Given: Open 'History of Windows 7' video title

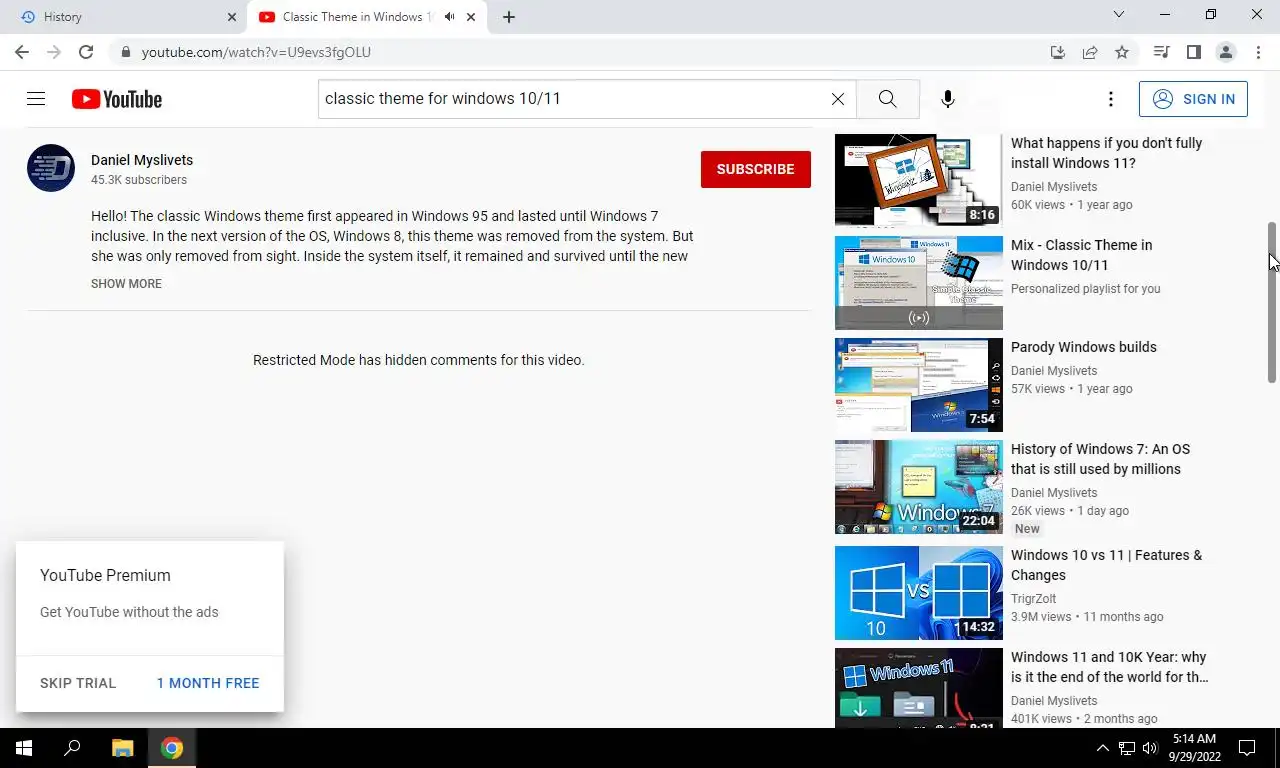Looking at the screenshot, I should click(x=1101, y=459).
